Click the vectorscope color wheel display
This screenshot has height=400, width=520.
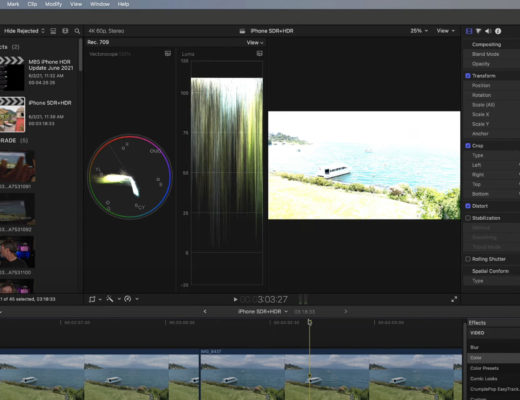coord(130,177)
